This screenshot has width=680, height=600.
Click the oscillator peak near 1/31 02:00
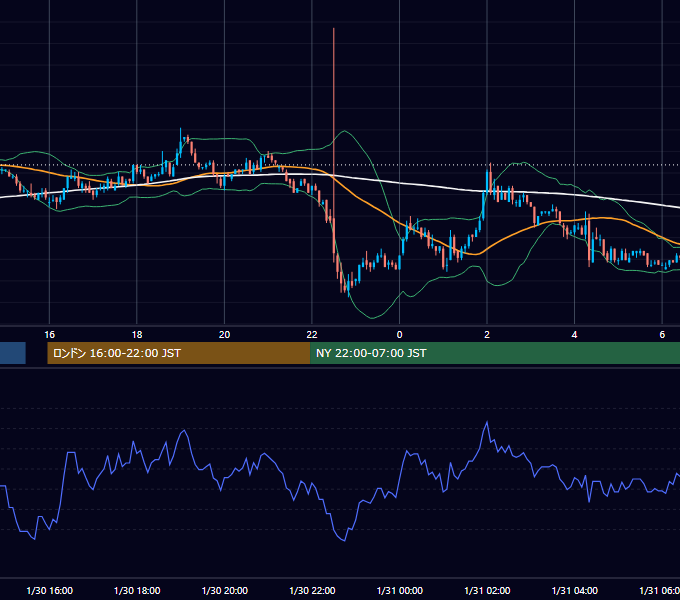pyautogui.click(x=487, y=422)
